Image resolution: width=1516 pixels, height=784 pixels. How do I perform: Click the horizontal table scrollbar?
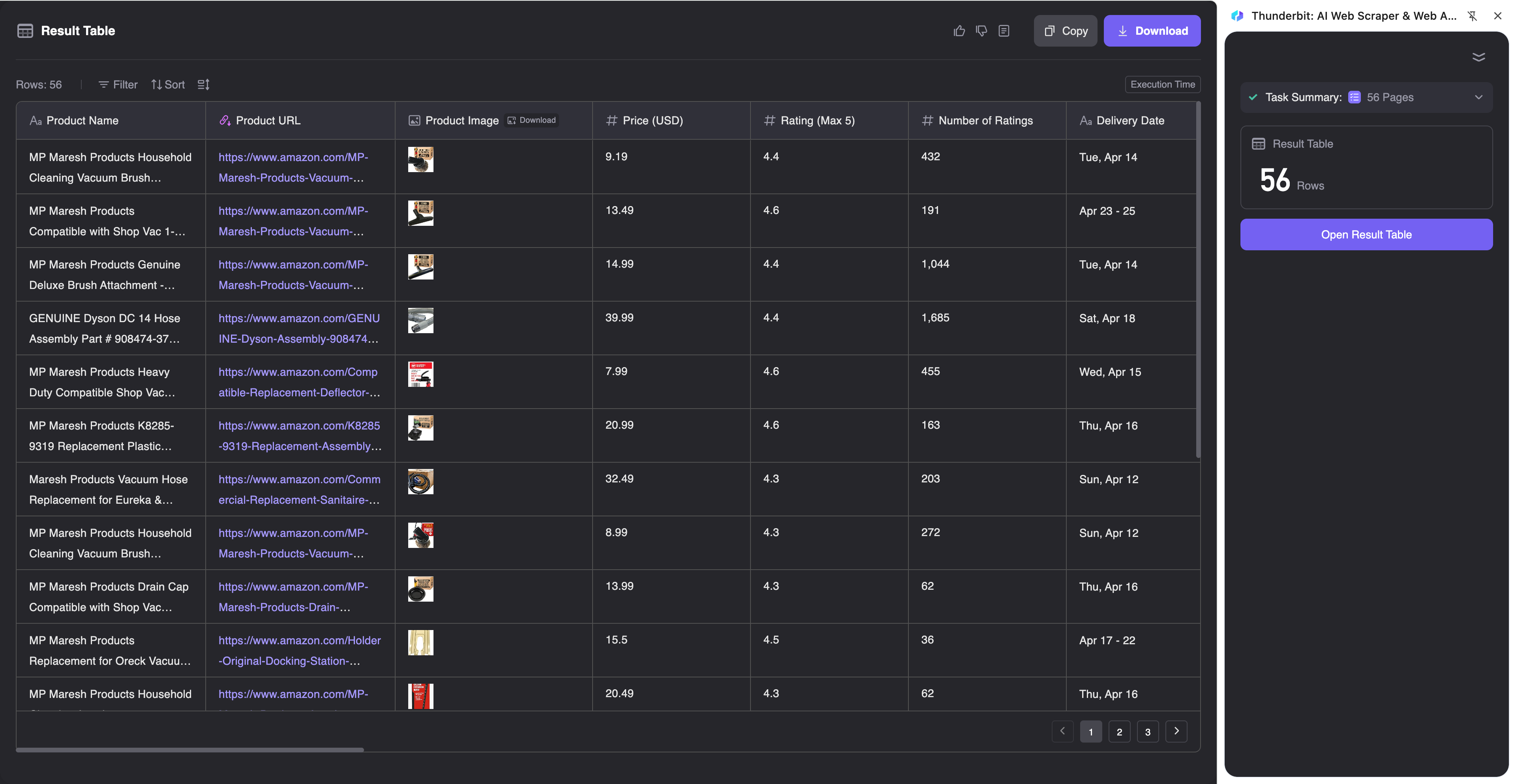pos(189,749)
